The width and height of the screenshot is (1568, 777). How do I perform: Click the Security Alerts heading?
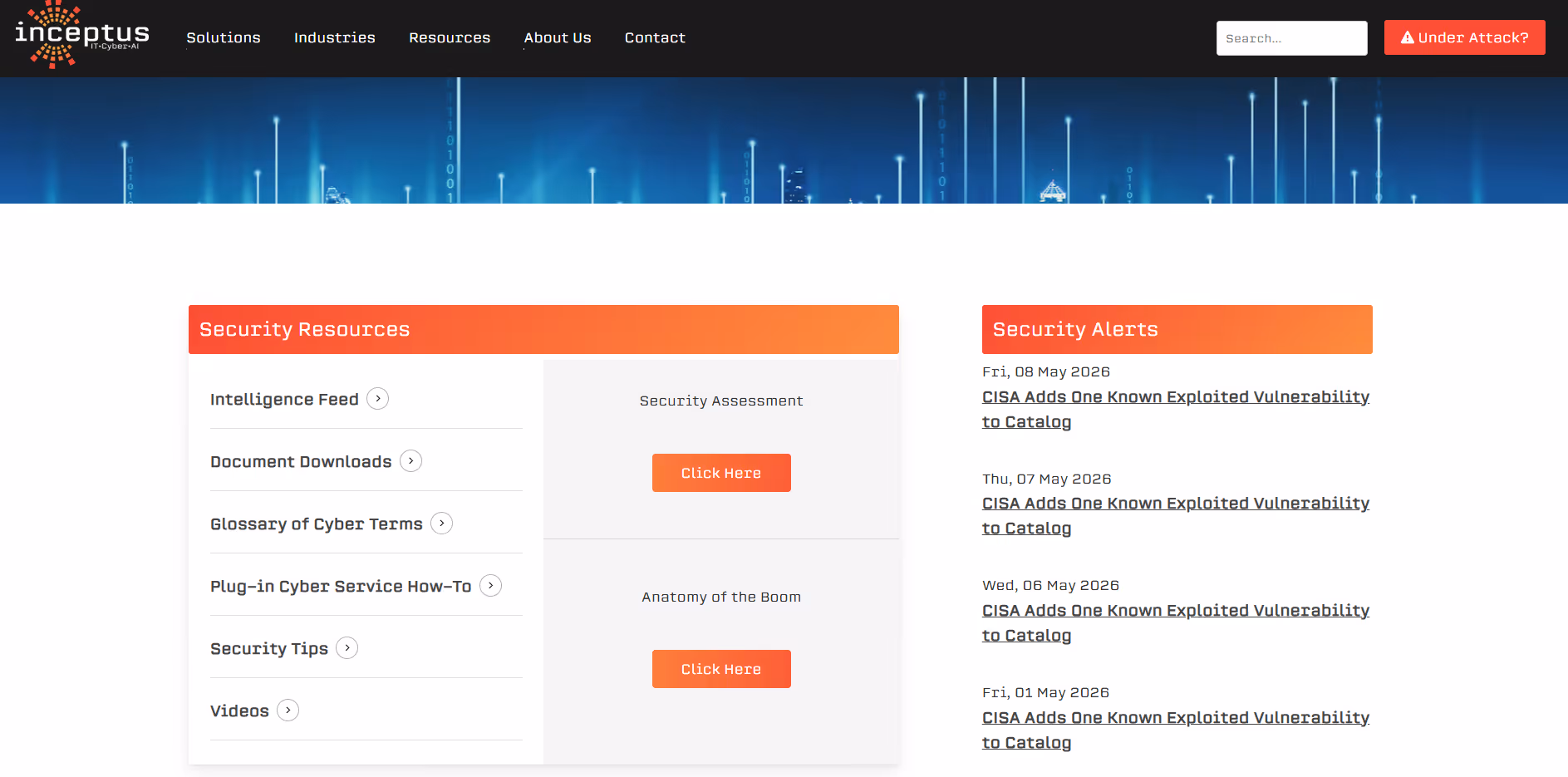tap(1075, 330)
